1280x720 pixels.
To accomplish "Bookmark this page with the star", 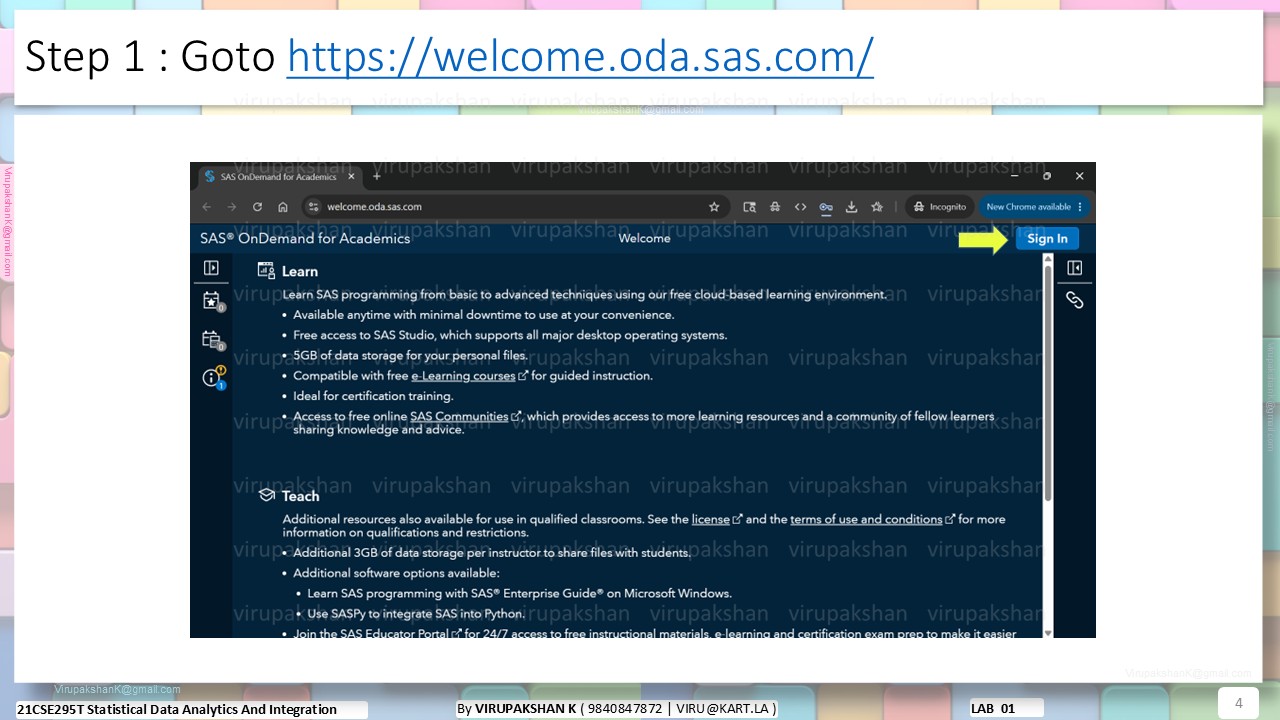I will [714, 207].
